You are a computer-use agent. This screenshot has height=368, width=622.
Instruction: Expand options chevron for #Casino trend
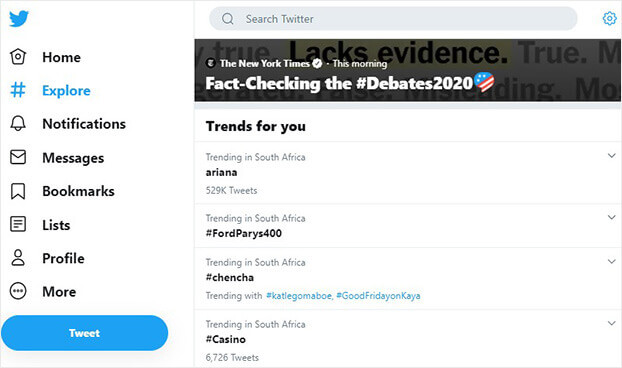click(x=612, y=323)
